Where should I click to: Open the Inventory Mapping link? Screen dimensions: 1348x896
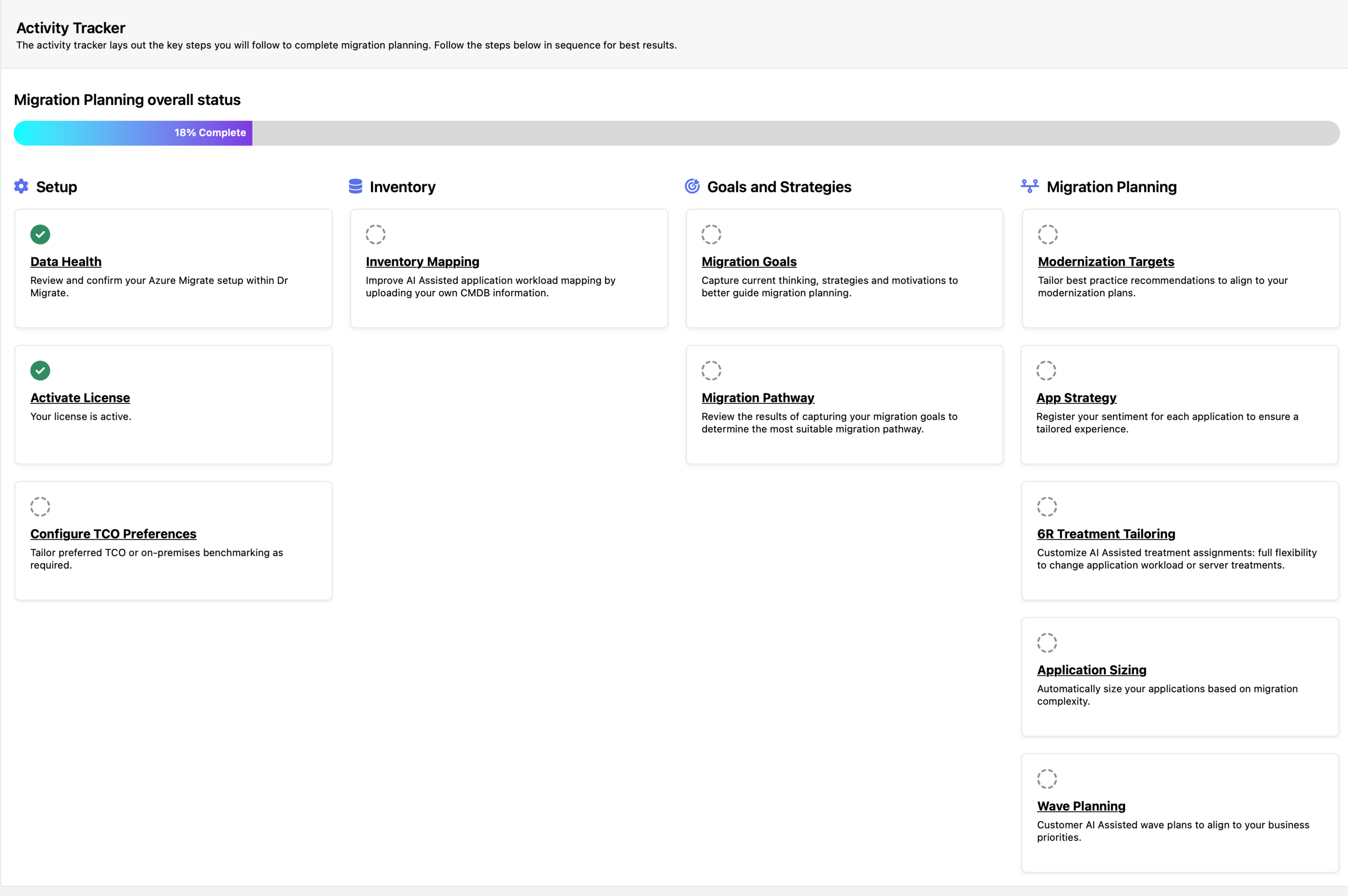422,262
